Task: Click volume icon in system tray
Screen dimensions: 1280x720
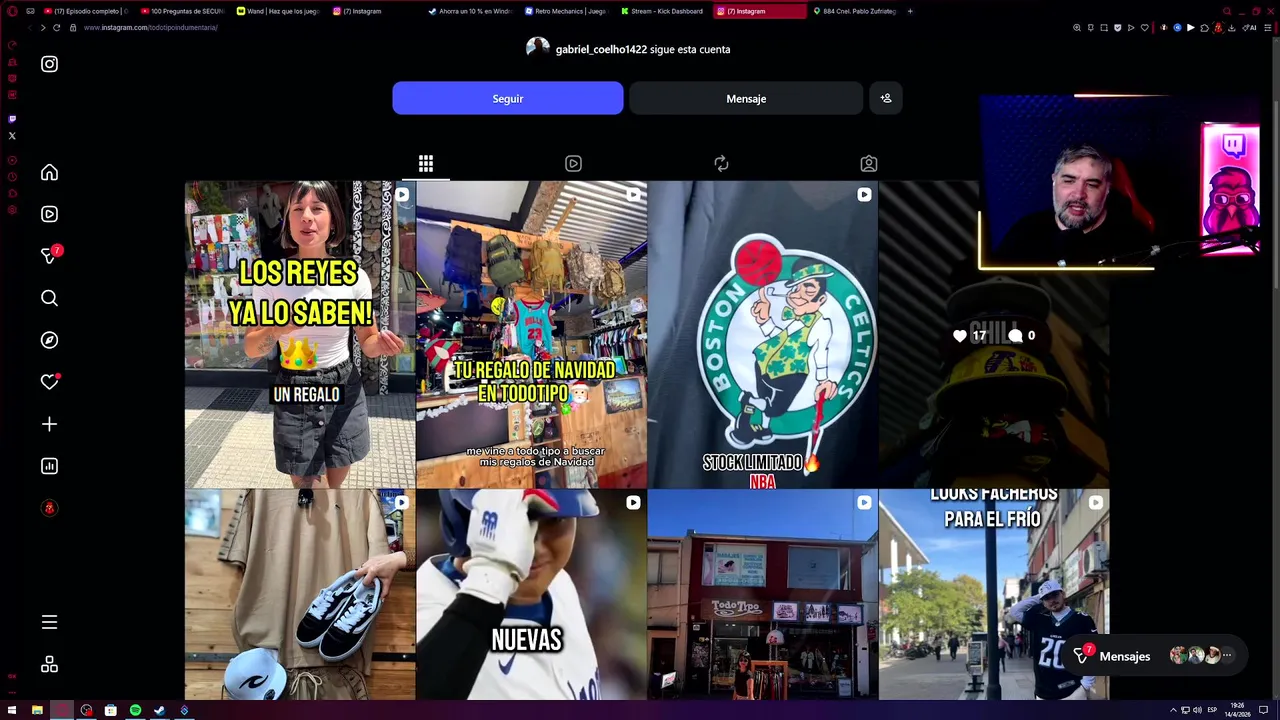Action: pyautogui.click(x=1197, y=710)
